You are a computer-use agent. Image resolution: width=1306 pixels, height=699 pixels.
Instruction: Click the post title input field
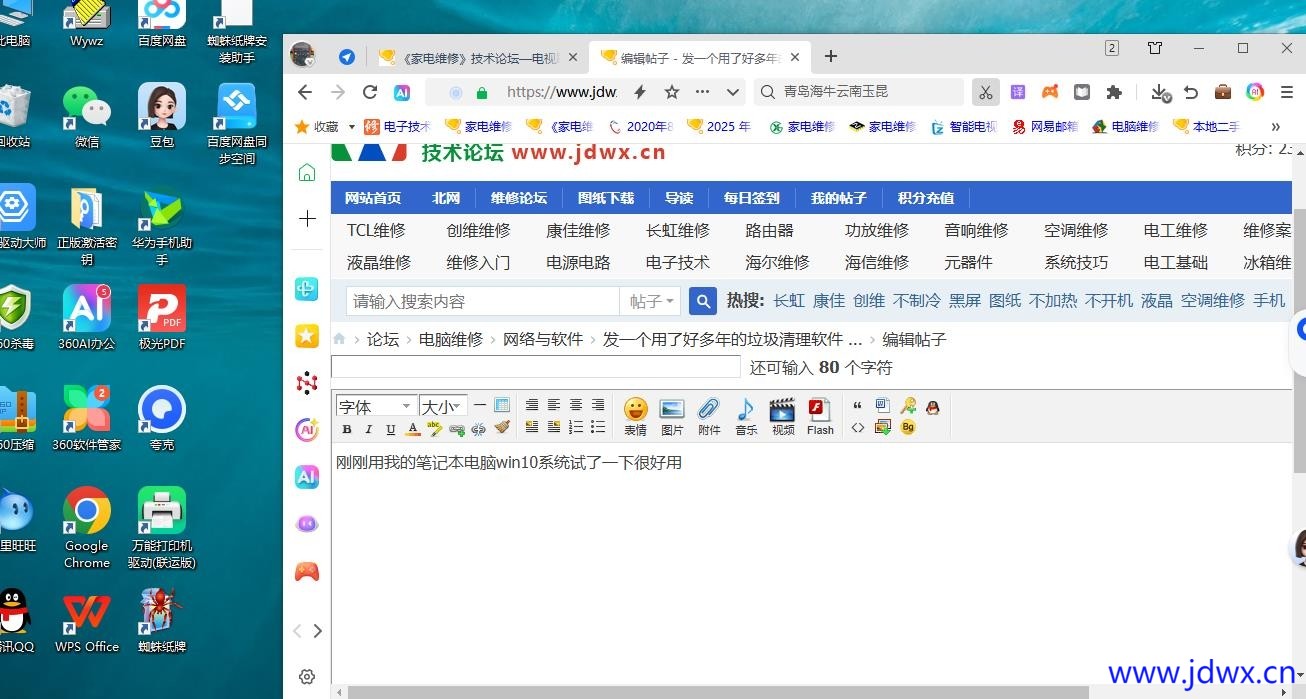coord(536,367)
